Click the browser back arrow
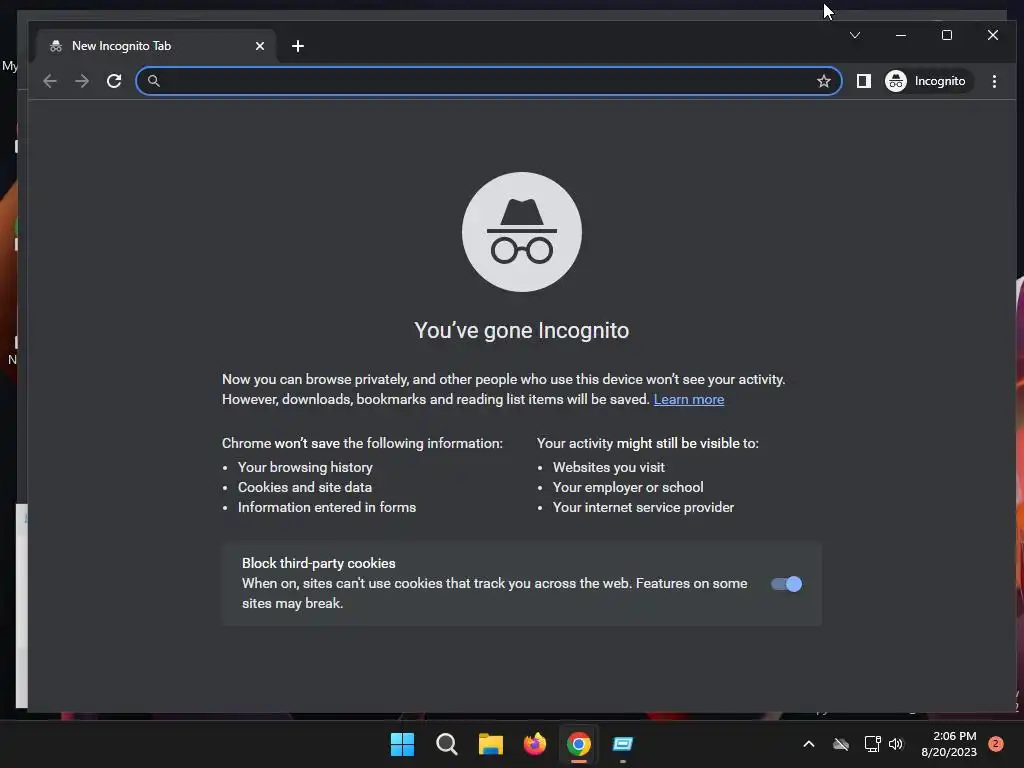The height and width of the screenshot is (768, 1024). pos(50,81)
